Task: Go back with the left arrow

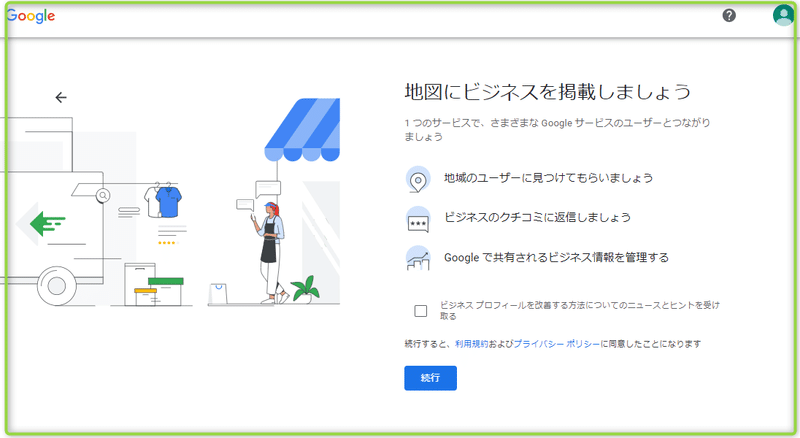Action: 61,97
